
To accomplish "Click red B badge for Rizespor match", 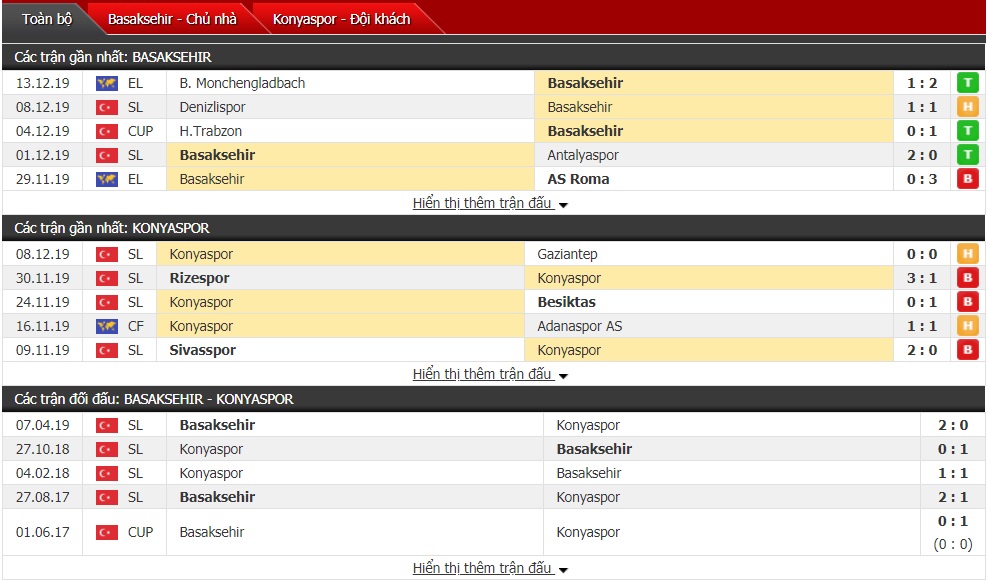I will point(968,278).
